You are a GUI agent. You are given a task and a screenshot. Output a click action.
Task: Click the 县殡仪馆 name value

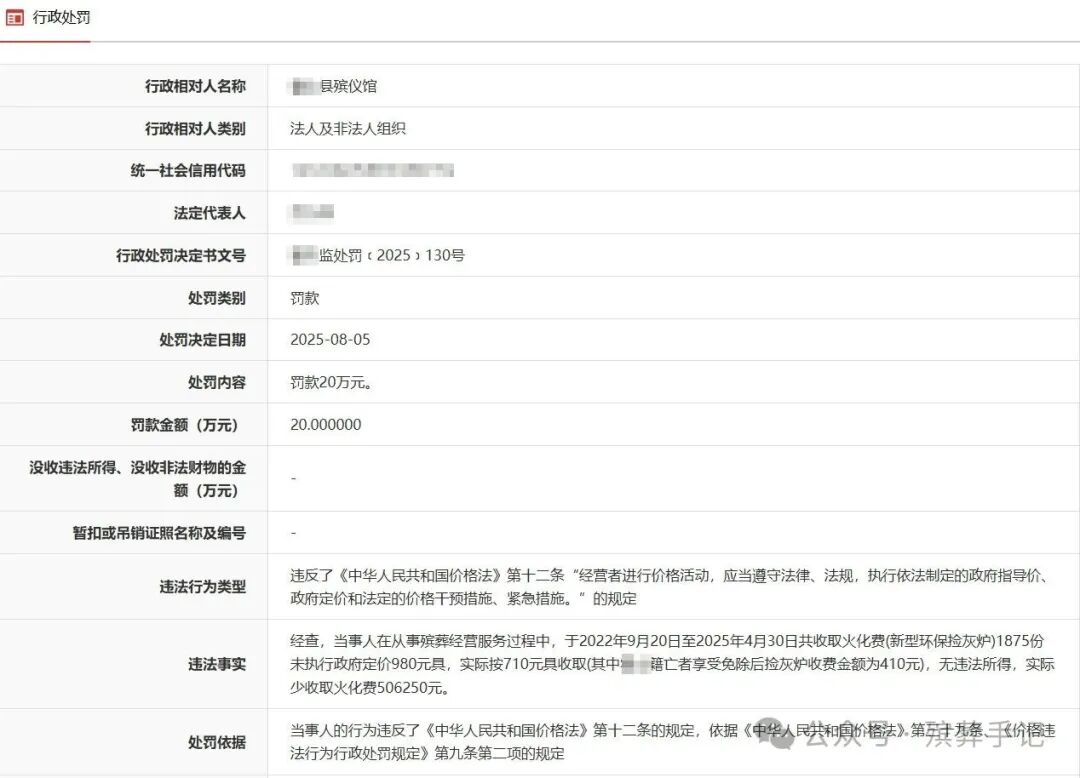coord(346,87)
